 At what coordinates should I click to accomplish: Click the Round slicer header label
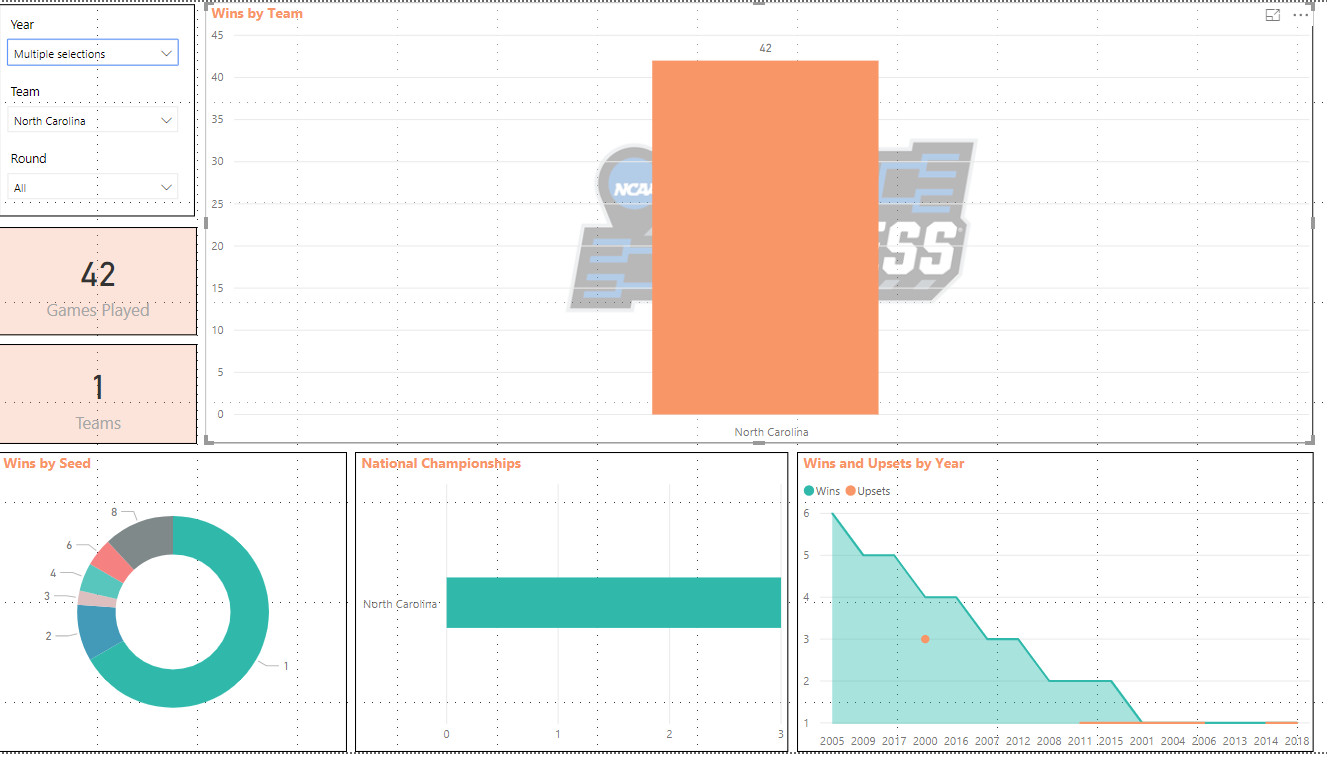(x=28, y=158)
